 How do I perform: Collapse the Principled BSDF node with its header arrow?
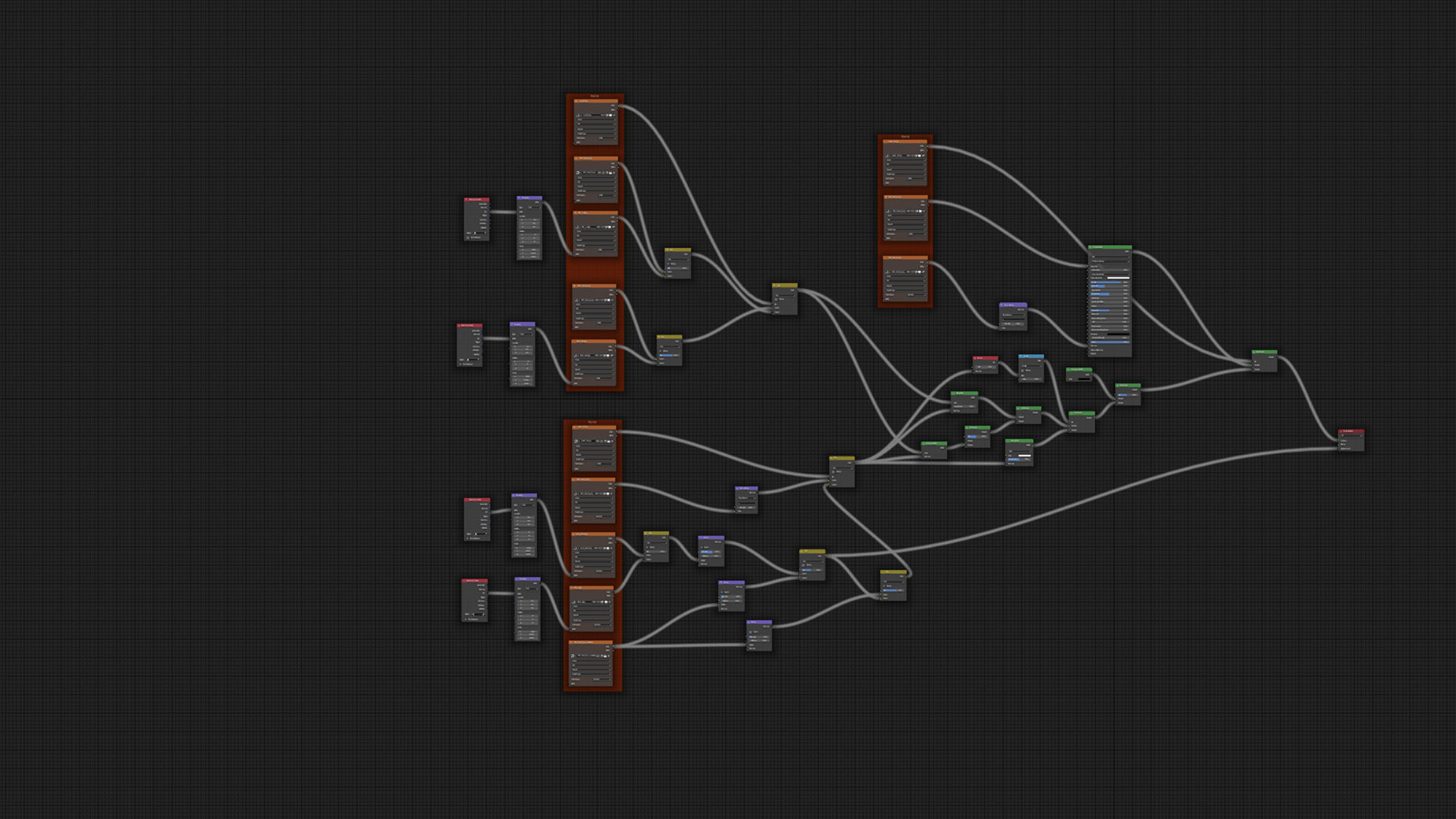tap(1090, 247)
